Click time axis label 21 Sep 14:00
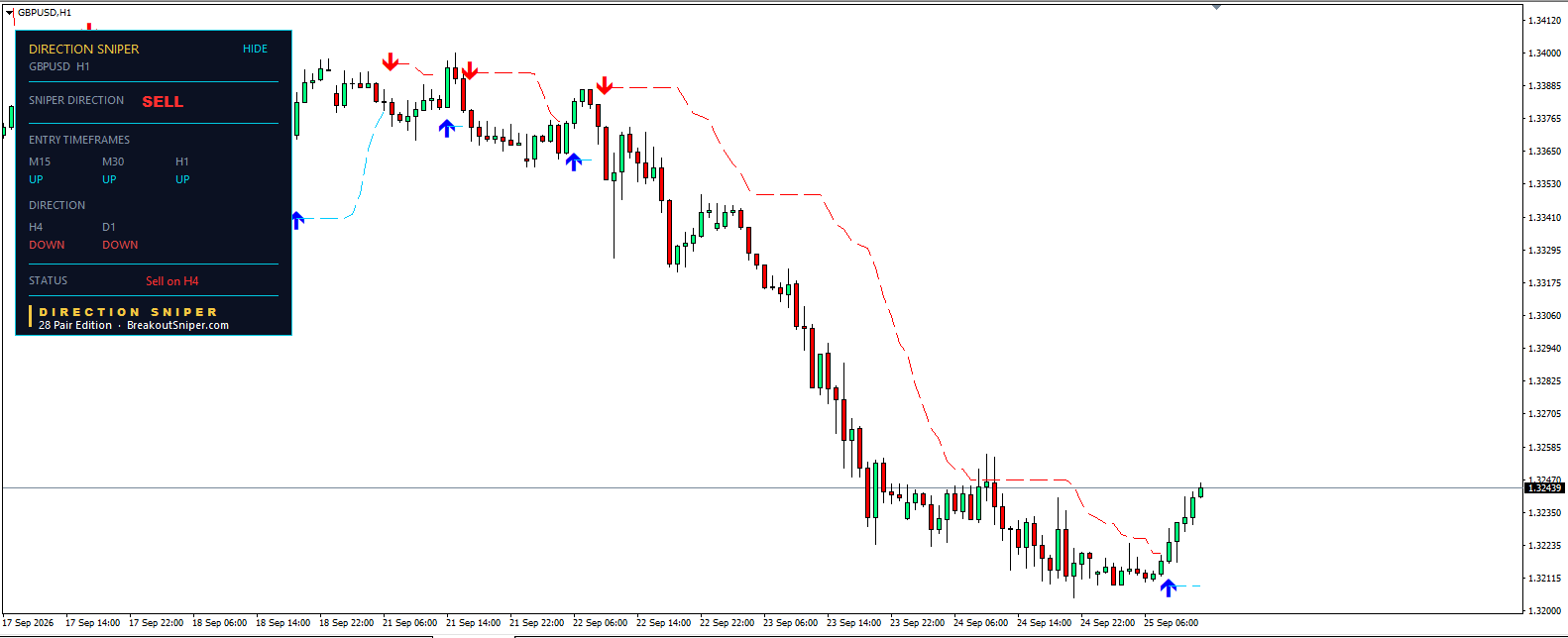 pyautogui.click(x=473, y=623)
